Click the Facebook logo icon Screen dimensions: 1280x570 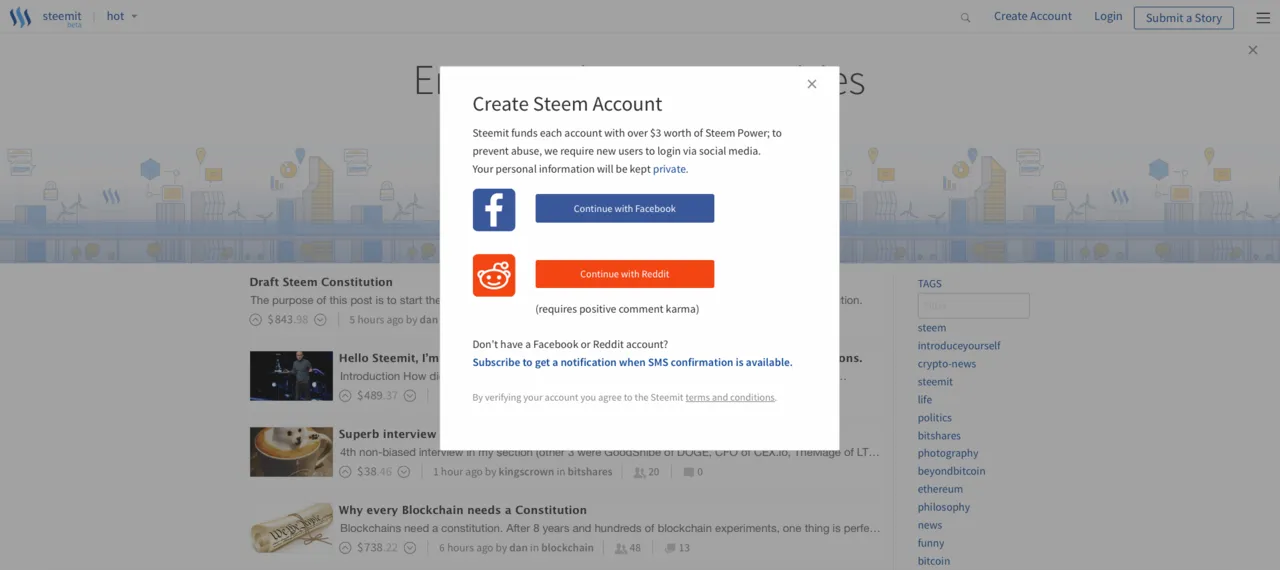click(494, 210)
